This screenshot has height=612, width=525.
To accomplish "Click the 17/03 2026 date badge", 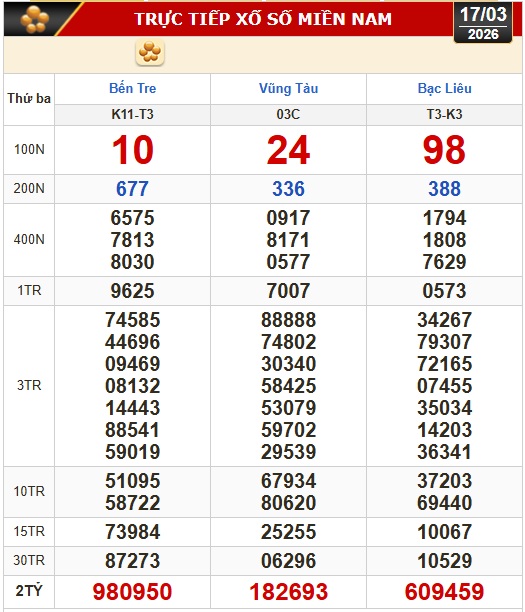I will pos(483,23).
